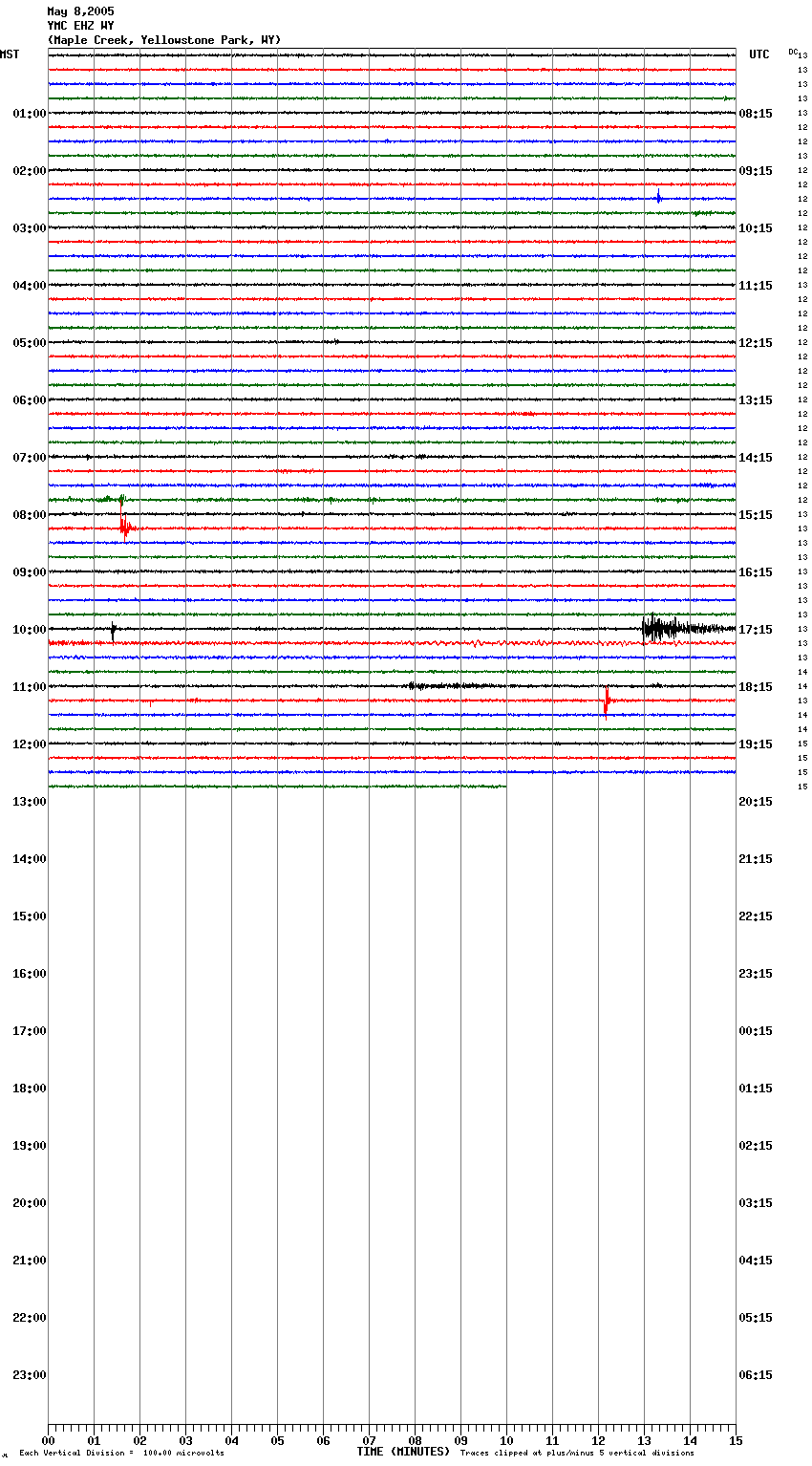Click the '10:00' MST hour label
Viewport: 812px width, 1466px height.
coord(30,630)
